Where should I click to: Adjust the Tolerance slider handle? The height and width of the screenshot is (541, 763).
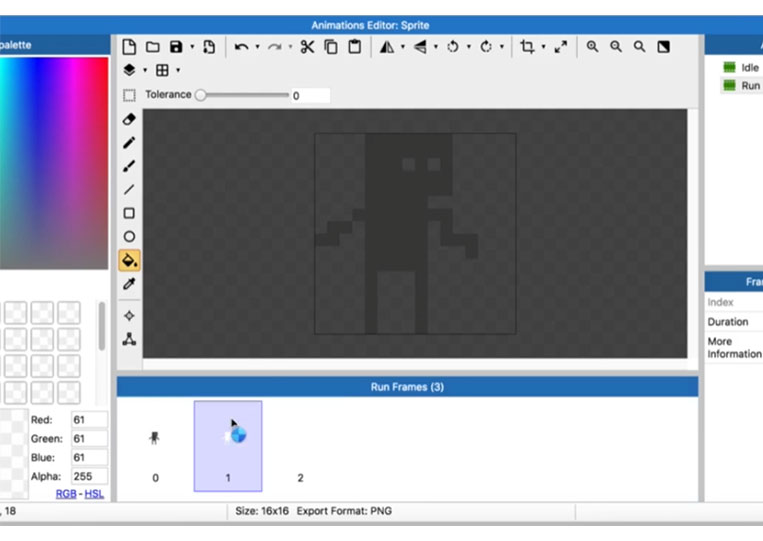tap(200, 95)
